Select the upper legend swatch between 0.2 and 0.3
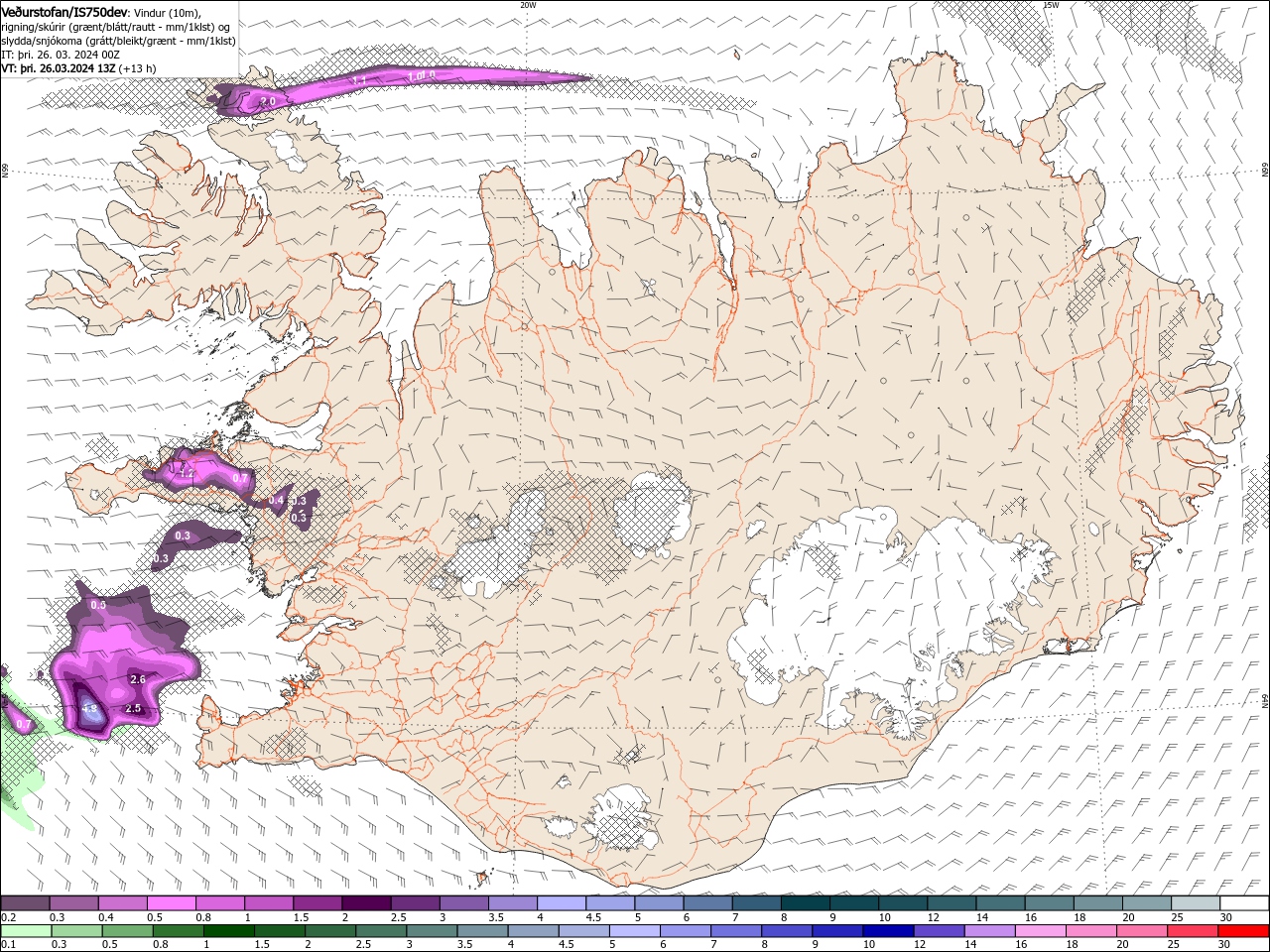 [x=26, y=903]
